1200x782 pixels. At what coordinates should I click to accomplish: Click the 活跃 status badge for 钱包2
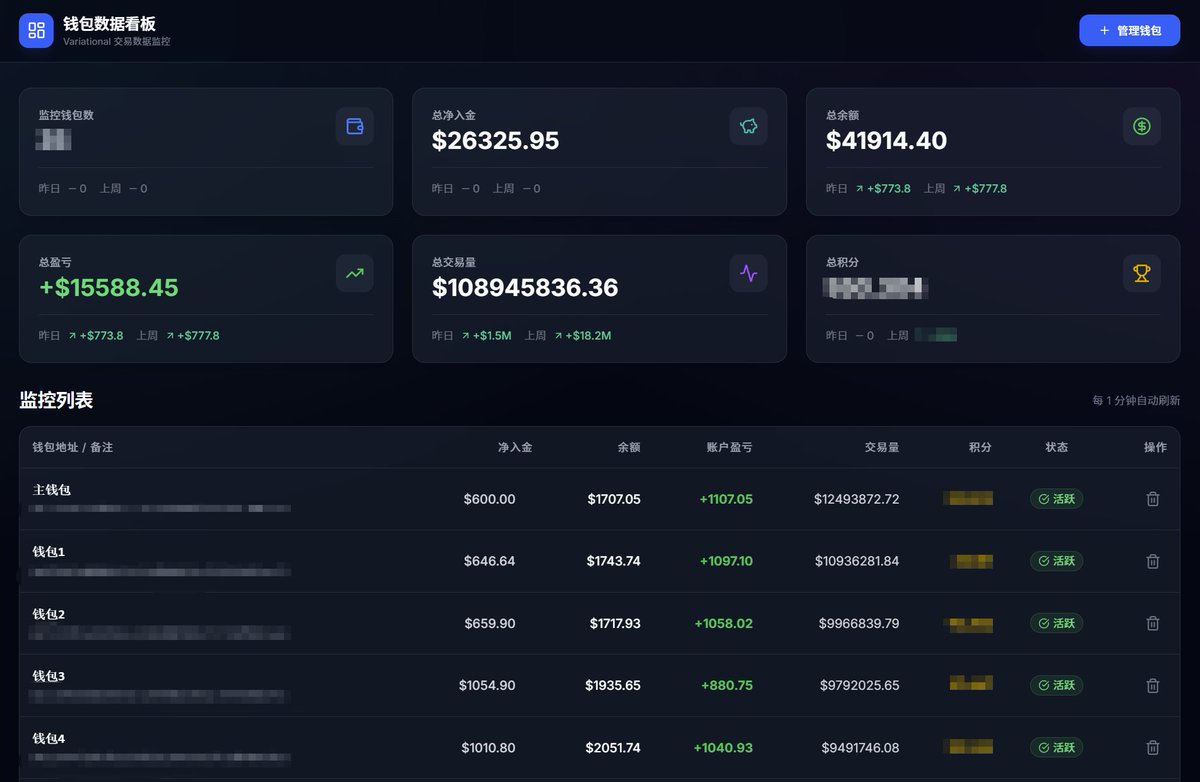1057,623
